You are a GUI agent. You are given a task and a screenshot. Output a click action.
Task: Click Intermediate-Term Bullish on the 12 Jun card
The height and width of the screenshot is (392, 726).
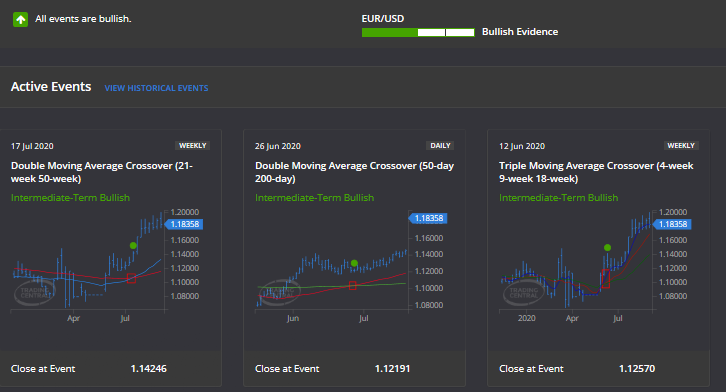point(558,198)
